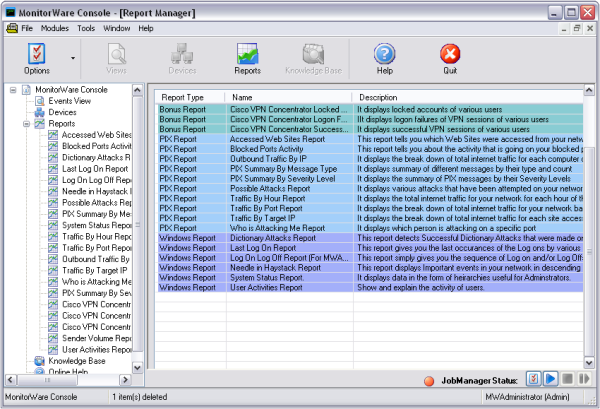Image resolution: width=600 pixels, height=409 pixels.
Task: Click the JobManager pause button
Action: click(584, 379)
